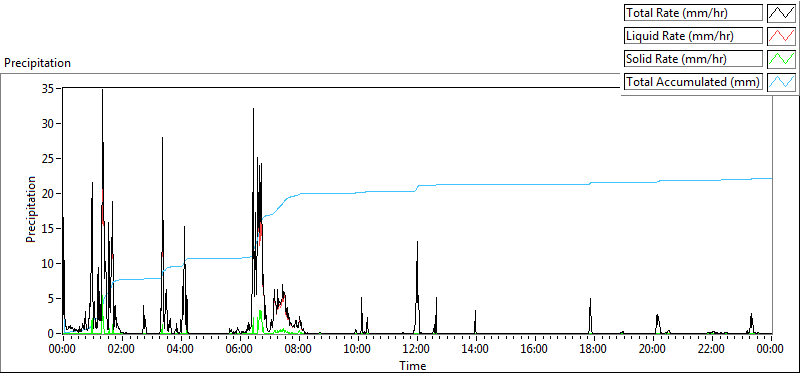Click the 12:00 time axis label
Viewport: 800px width, 373px height.
417,349
